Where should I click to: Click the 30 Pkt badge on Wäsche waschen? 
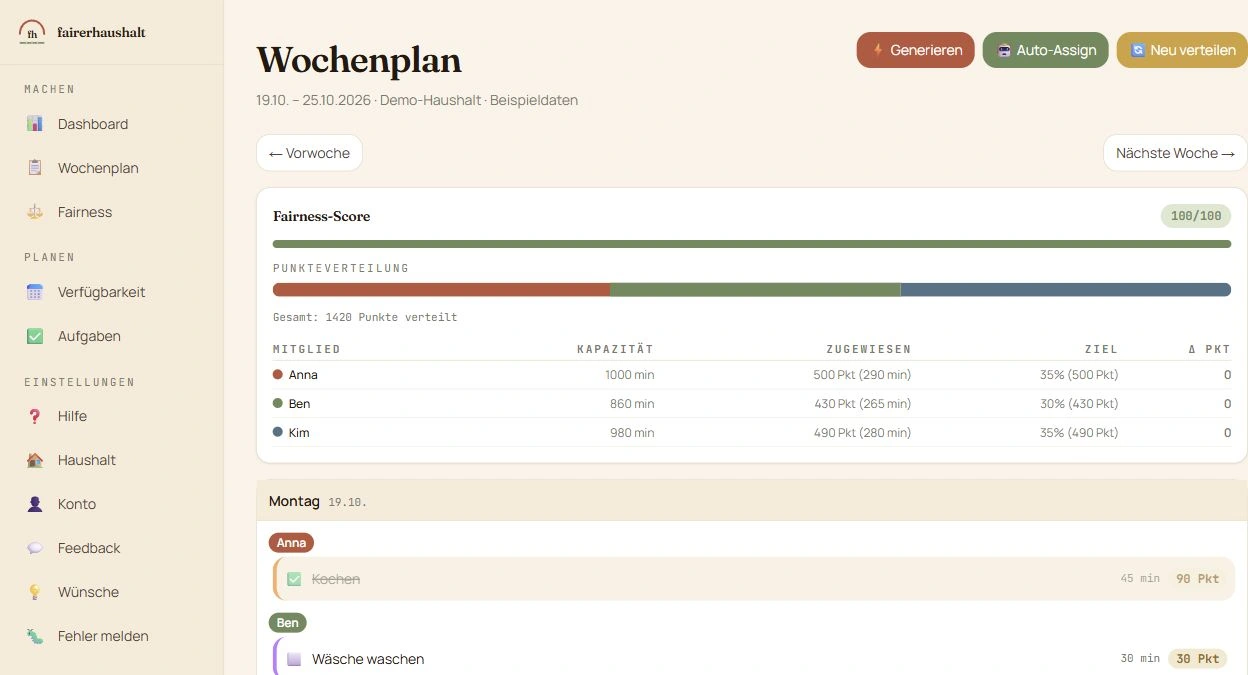point(1197,659)
